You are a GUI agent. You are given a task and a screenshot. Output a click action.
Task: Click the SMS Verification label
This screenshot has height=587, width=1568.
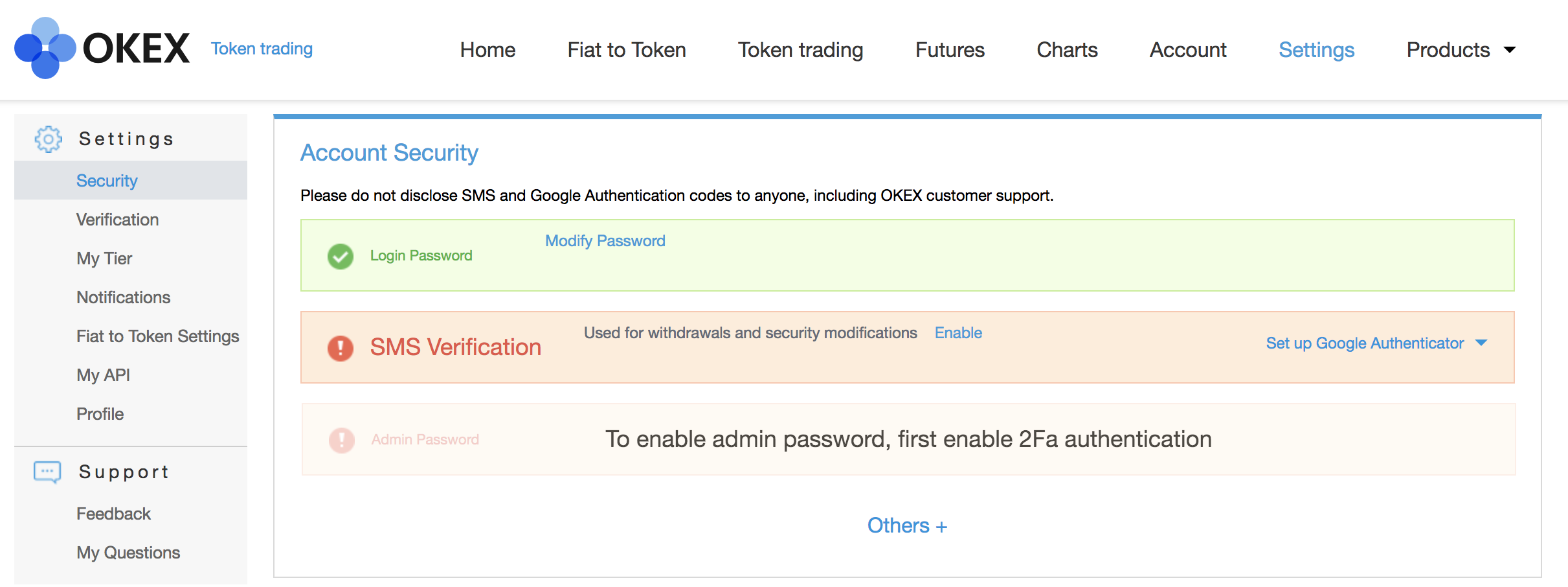[x=455, y=347]
